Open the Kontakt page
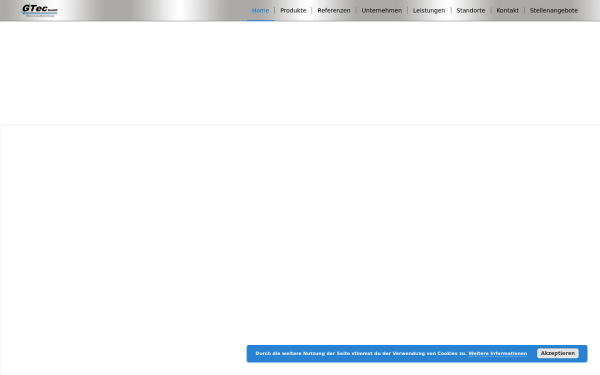This screenshot has width=600, height=375. (507, 10)
